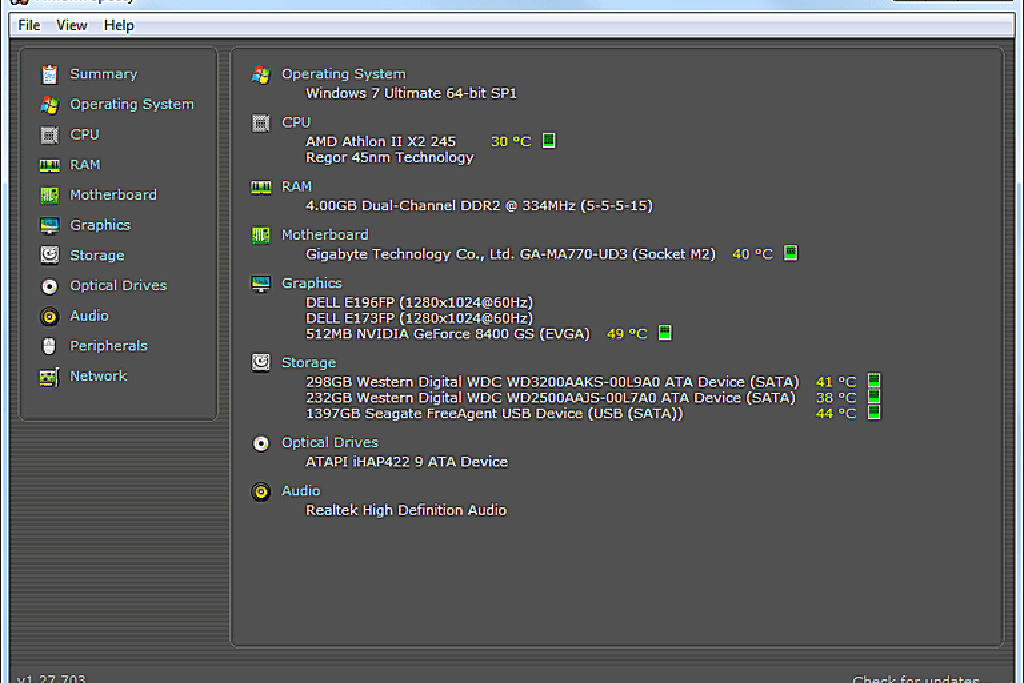Click the Operating System heading in main panel

pos(343,74)
